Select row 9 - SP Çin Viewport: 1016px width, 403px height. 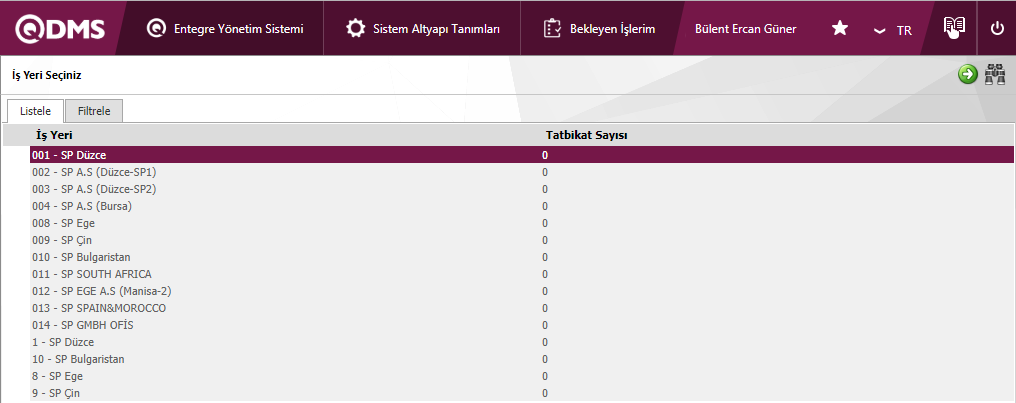[522, 393]
